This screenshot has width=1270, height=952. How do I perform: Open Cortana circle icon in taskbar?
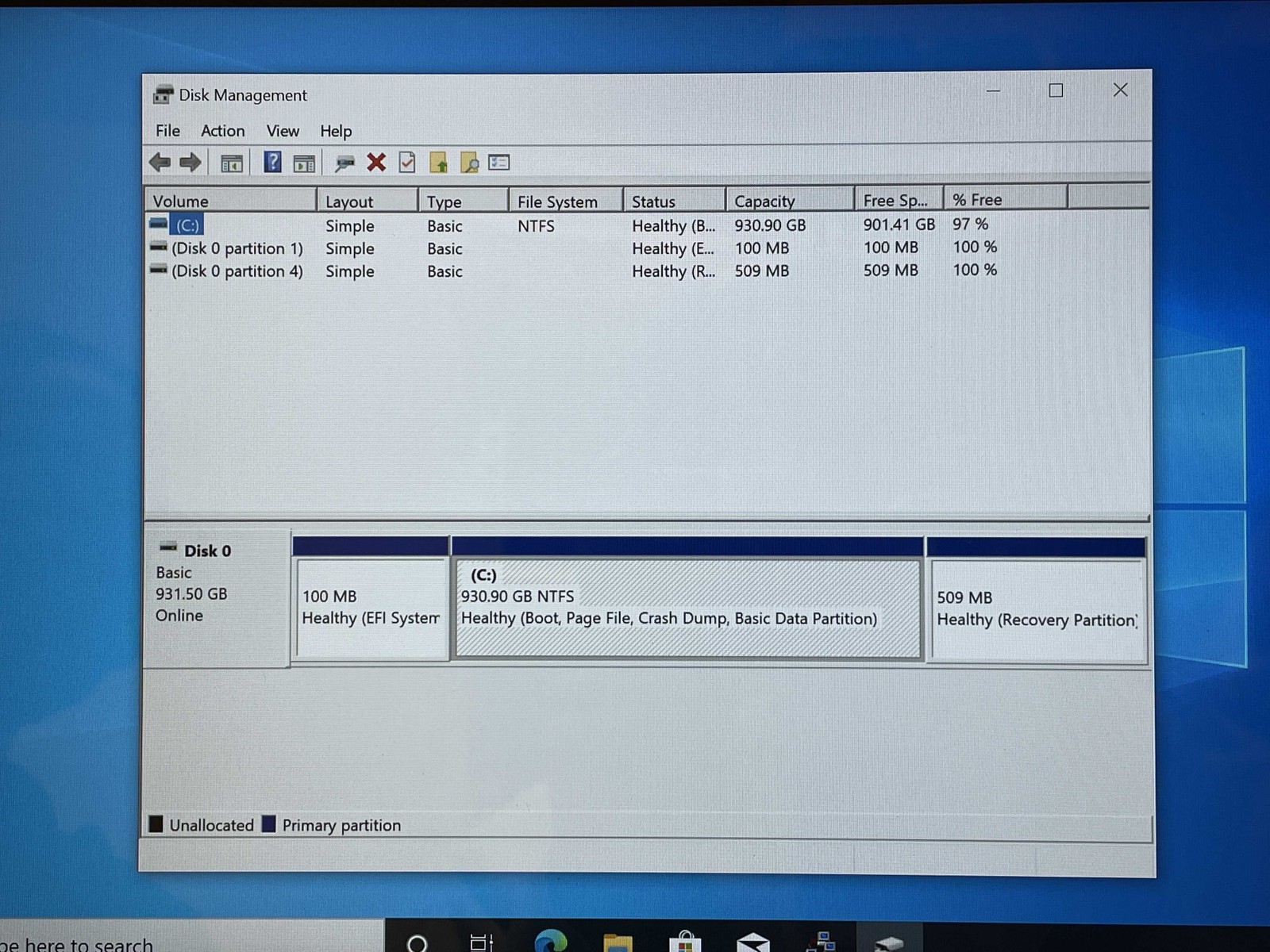pos(417,942)
